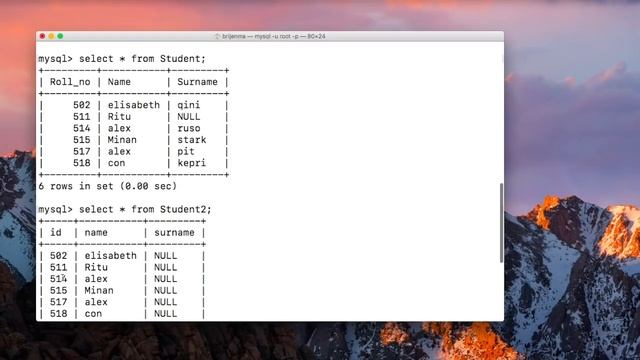Image resolution: width=640 pixels, height=360 pixels.
Task: Click the Roll_no column header
Action: tap(70, 82)
